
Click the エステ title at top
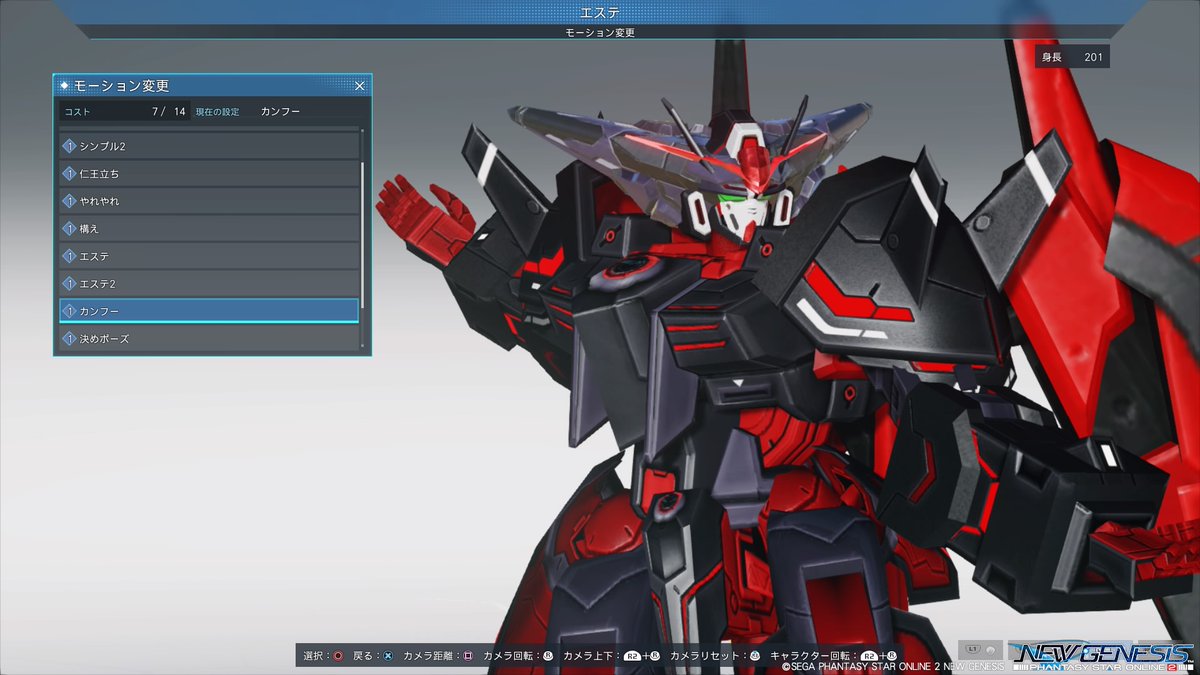coord(600,12)
